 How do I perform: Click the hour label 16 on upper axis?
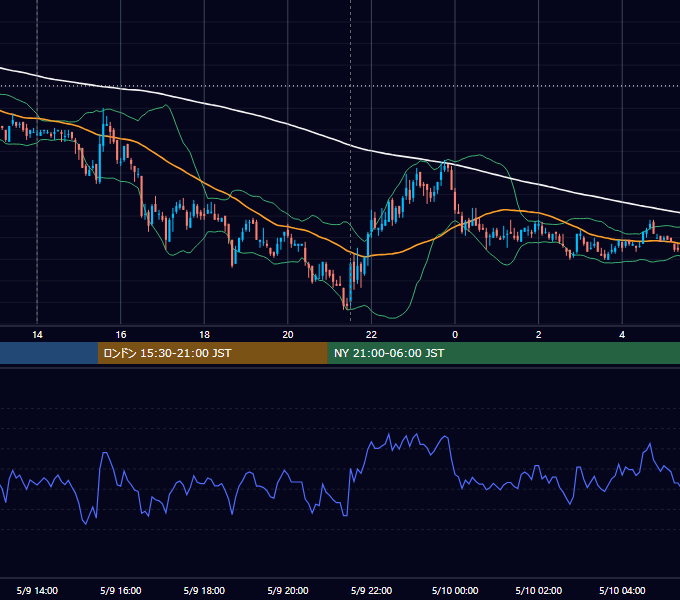[x=121, y=335]
